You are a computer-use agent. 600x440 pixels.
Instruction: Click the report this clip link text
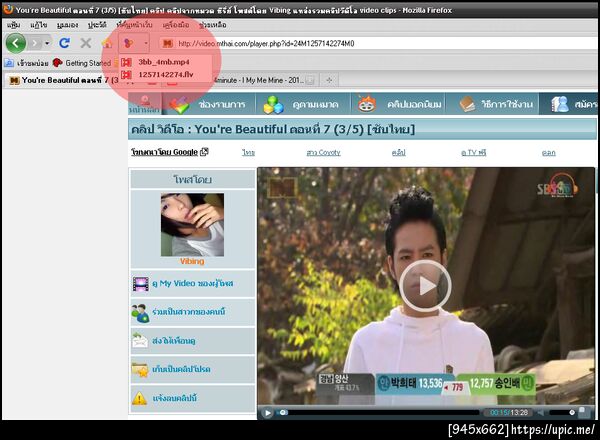(174, 398)
